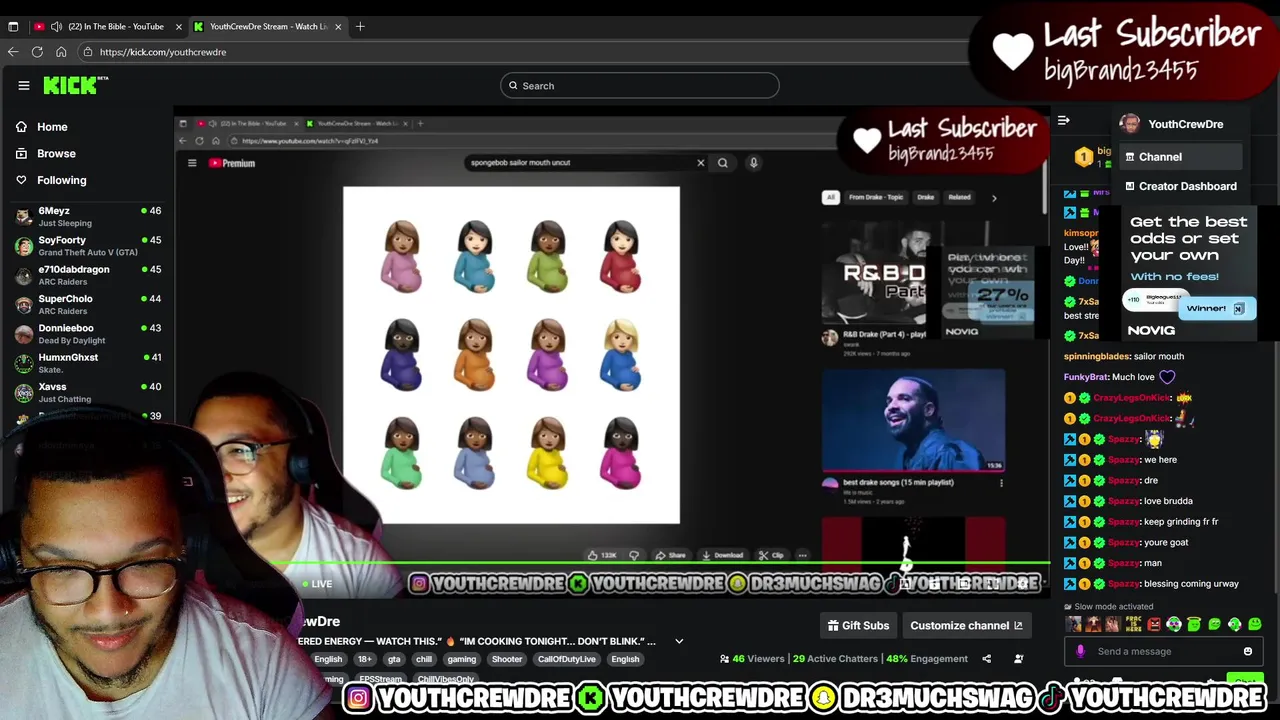The height and width of the screenshot is (720, 1280).
Task: Click YouTube Download button
Action: pos(722,555)
